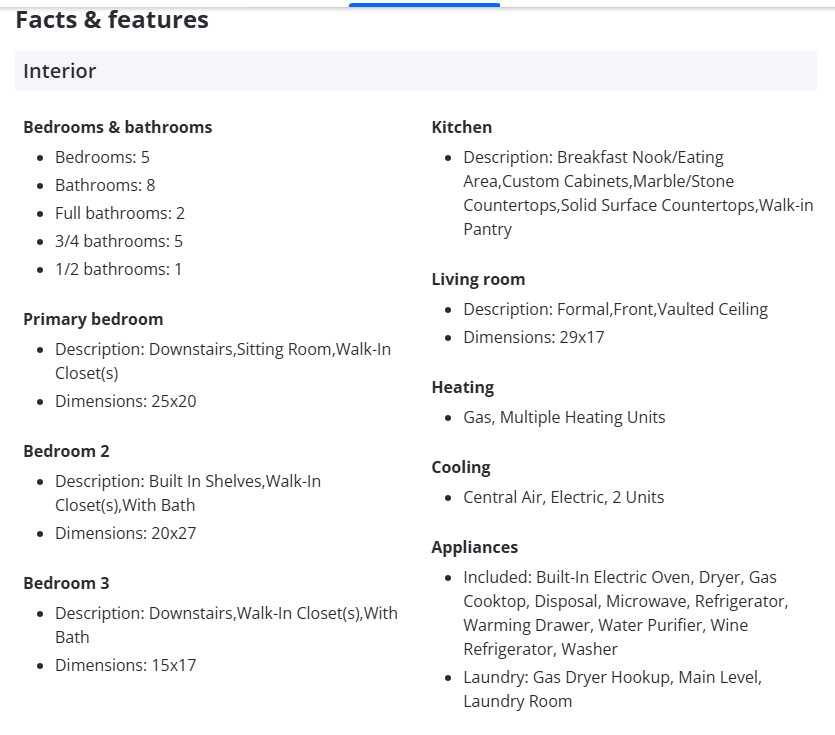Click the blue active tab indicator
835x735 pixels.
[424, 5]
